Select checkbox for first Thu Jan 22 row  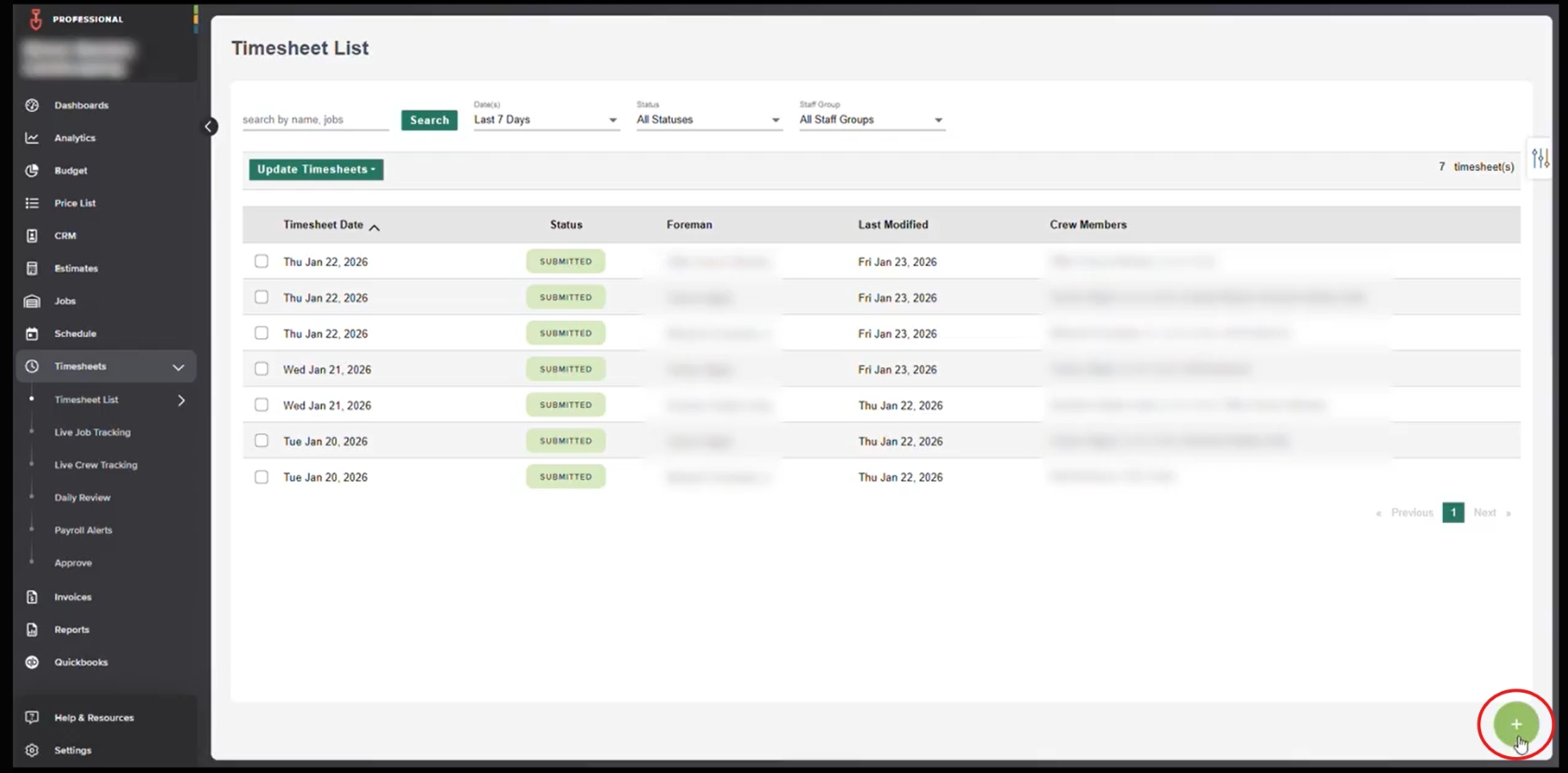click(261, 261)
